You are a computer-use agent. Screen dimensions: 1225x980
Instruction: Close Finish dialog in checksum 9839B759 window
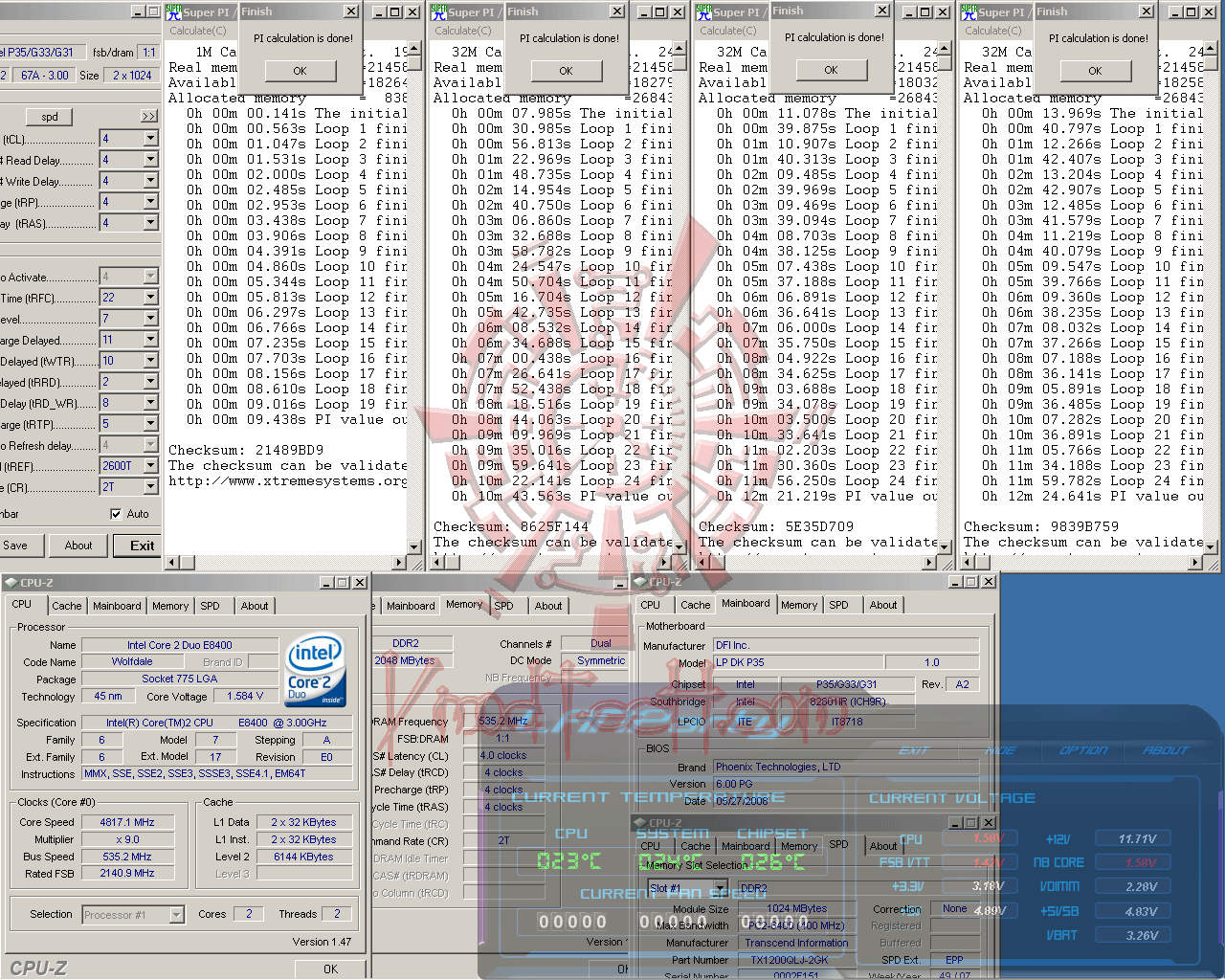point(1147,11)
